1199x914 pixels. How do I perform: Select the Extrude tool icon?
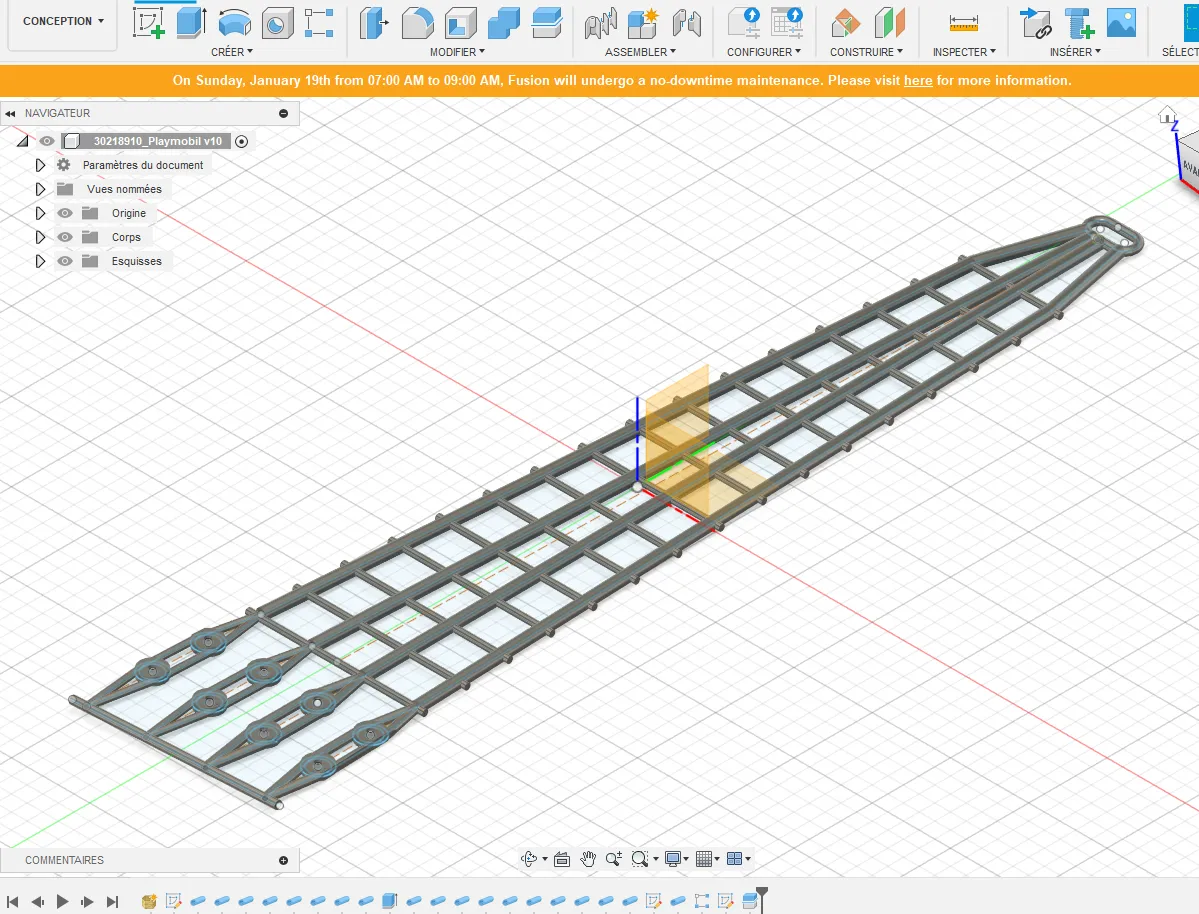(x=191, y=23)
